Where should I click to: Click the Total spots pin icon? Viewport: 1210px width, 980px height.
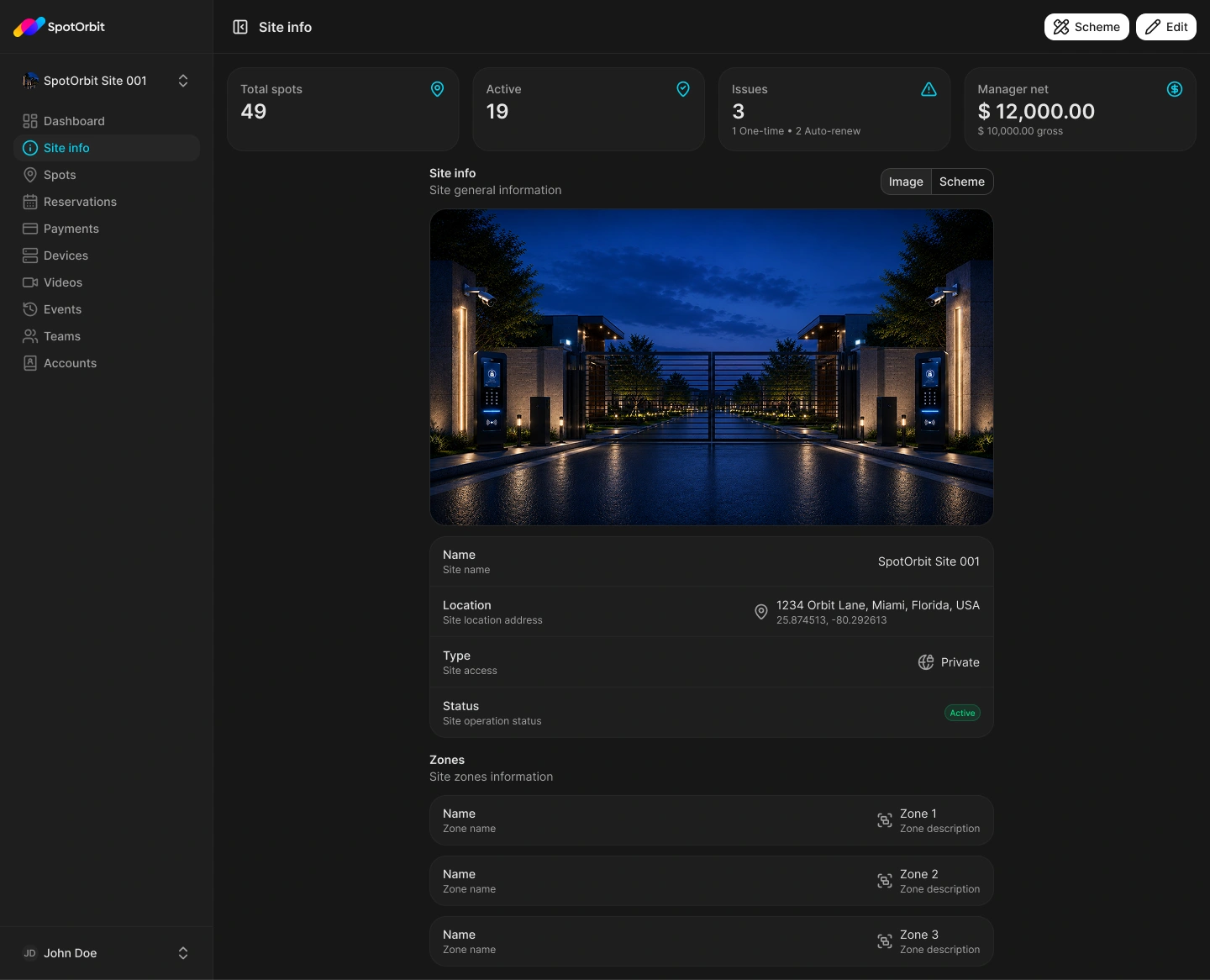438,89
